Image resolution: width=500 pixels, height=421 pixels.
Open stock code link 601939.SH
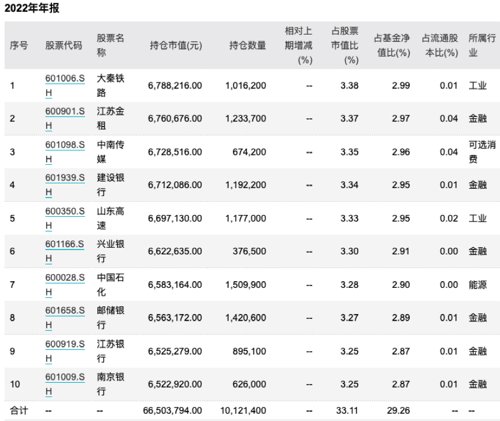click(65, 185)
